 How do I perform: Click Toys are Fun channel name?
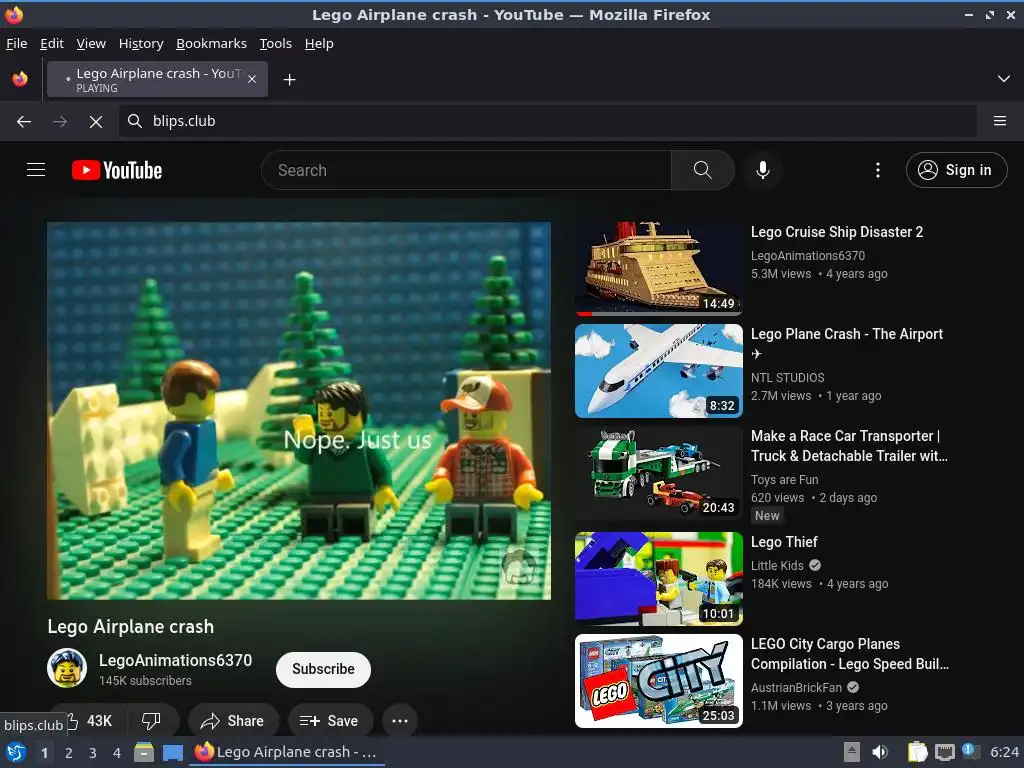[784, 479]
